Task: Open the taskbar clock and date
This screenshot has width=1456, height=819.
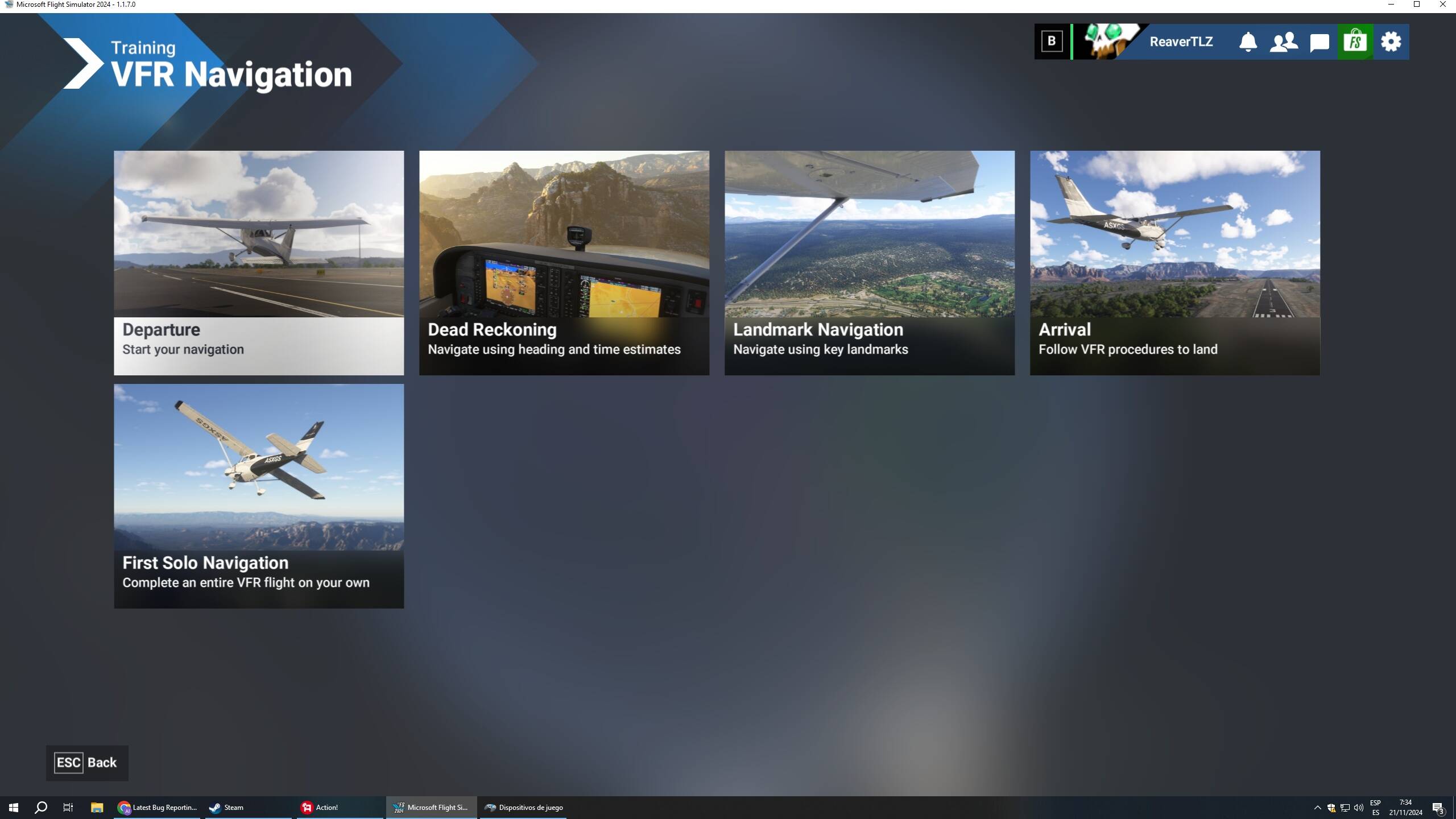Action: pyautogui.click(x=1405, y=808)
